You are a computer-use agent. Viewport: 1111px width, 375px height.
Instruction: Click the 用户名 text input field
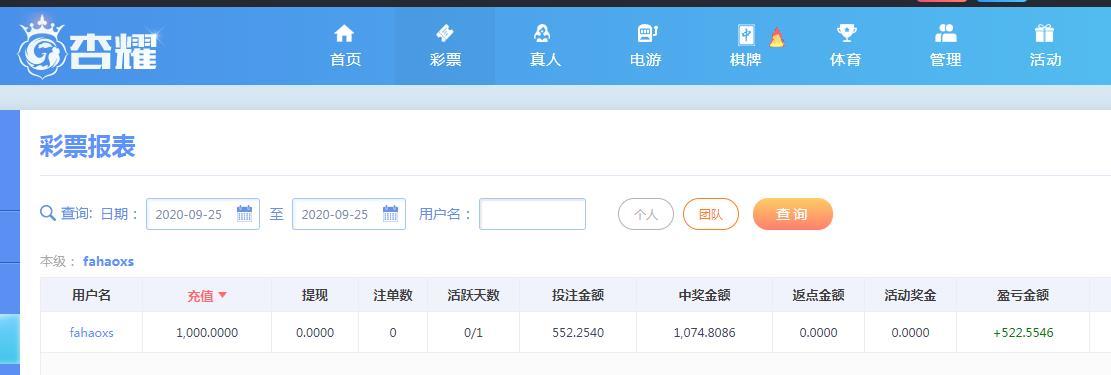pos(533,214)
